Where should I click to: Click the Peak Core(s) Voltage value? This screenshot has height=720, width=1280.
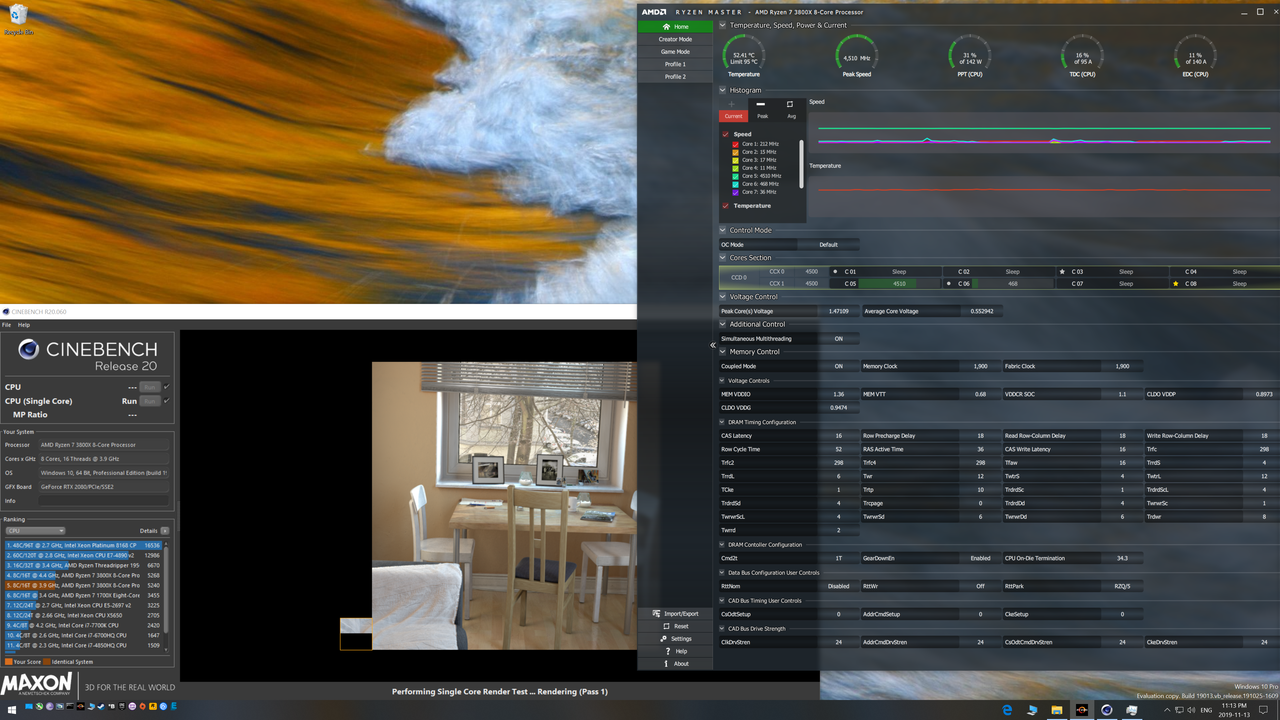point(838,311)
